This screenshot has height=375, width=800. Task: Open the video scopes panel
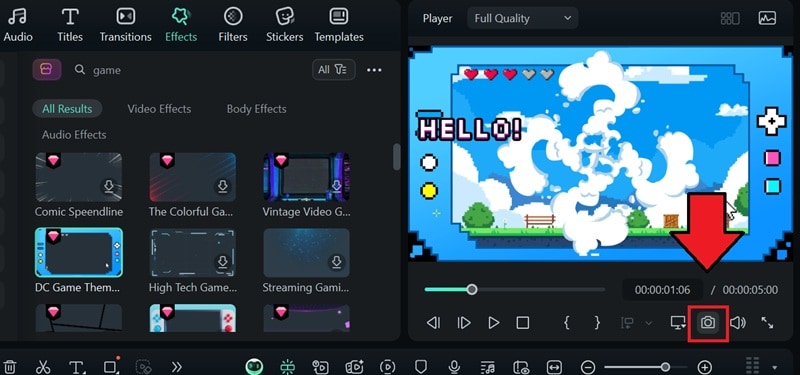[767, 18]
